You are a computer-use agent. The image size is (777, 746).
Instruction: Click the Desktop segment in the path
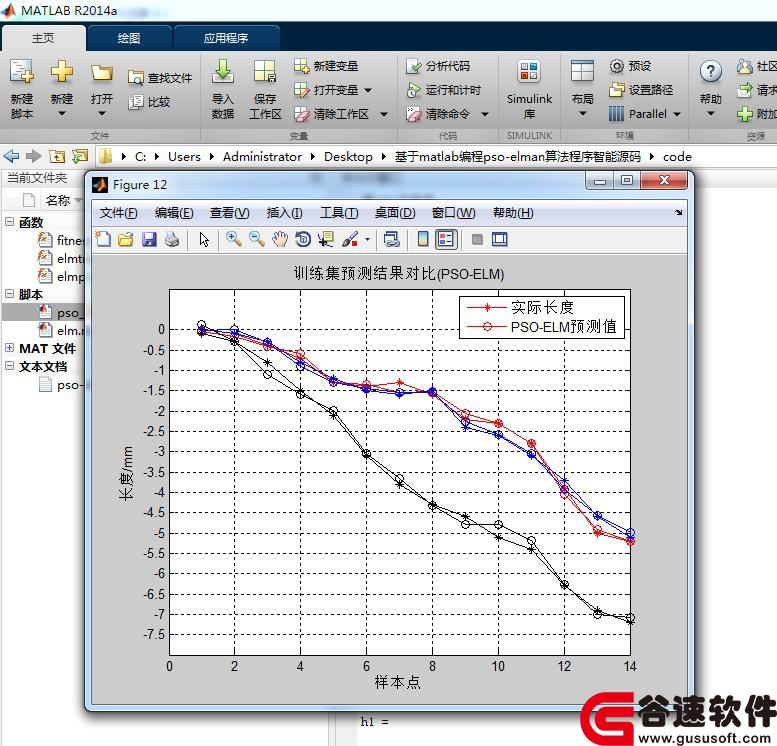(x=348, y=157)
